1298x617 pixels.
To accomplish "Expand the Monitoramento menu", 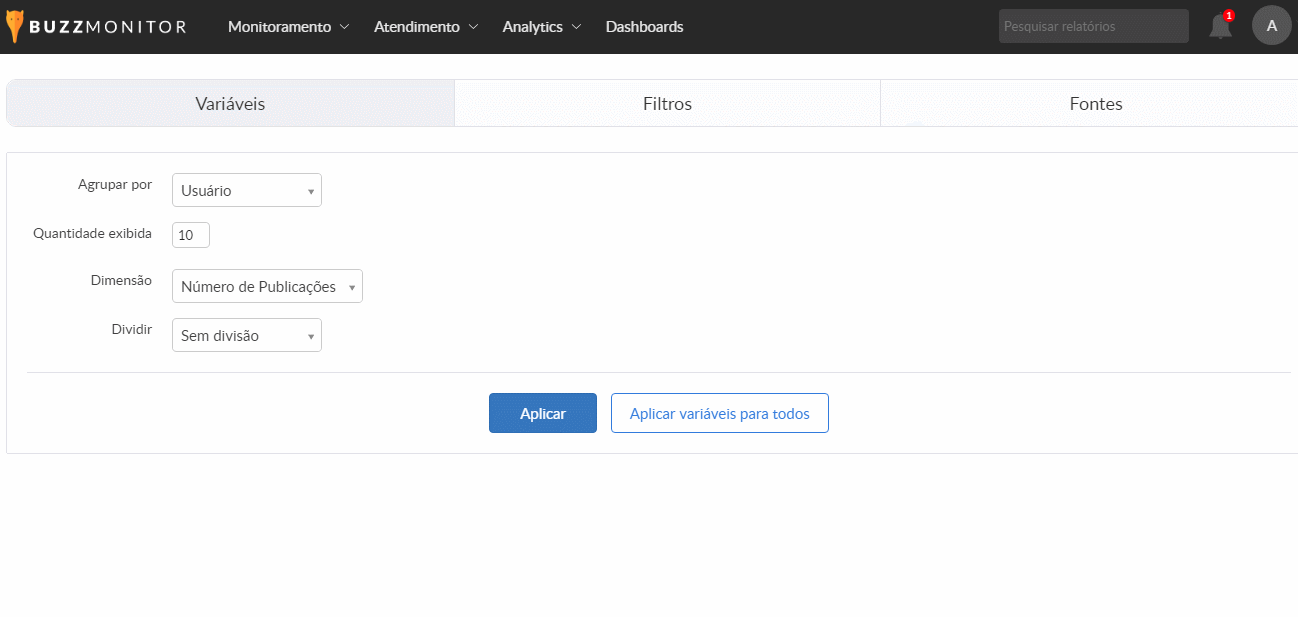I will 288,27.
